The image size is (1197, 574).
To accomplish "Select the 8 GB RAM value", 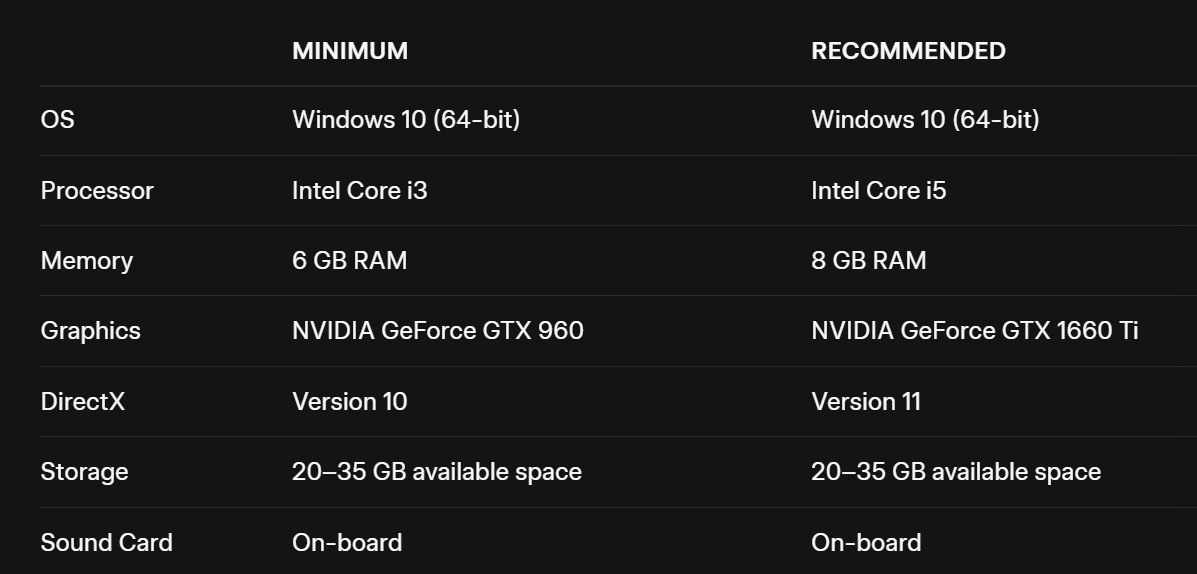I will (869, 261).
